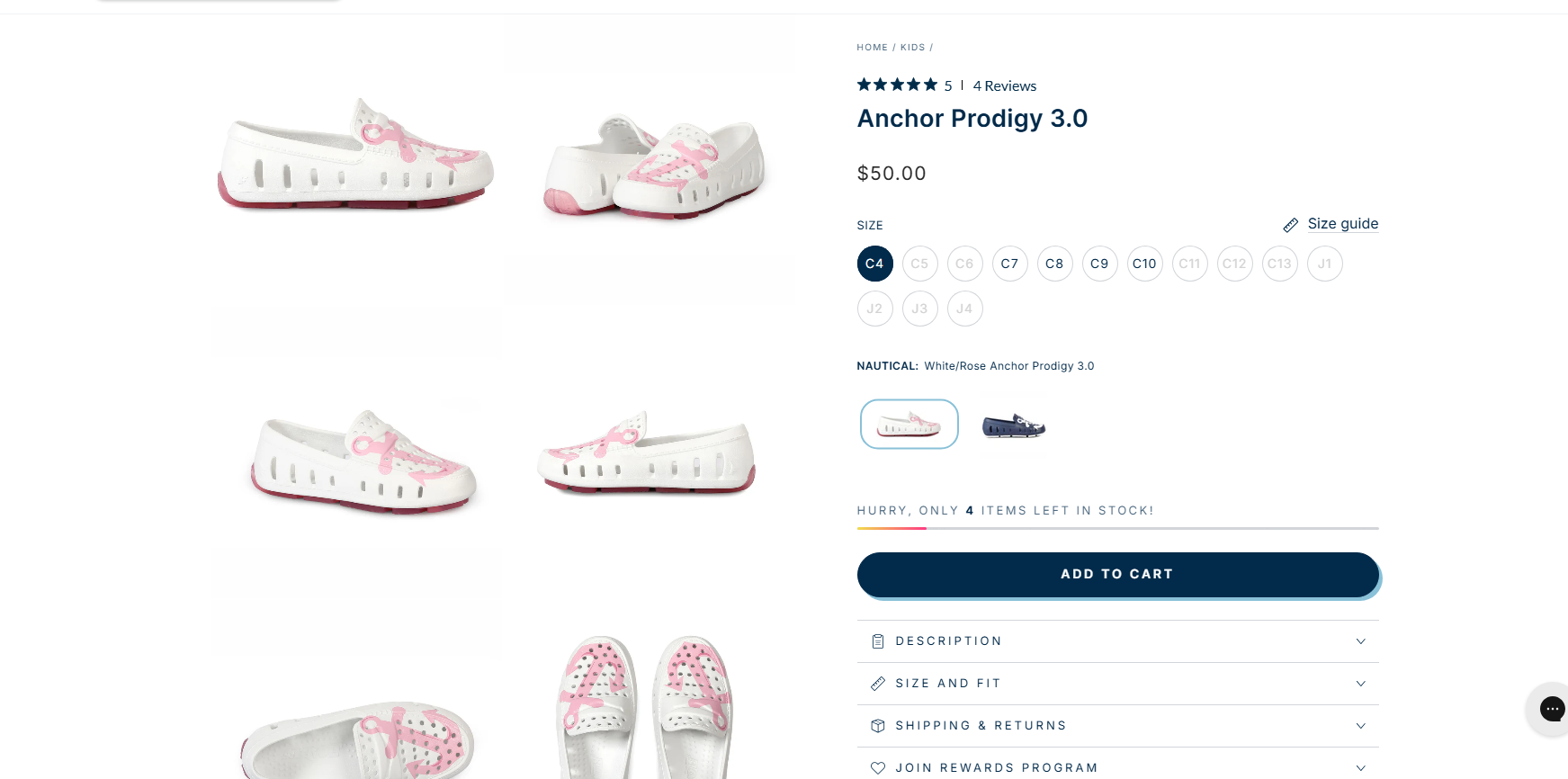Open the chat support bubble icon

[1552, 709]
